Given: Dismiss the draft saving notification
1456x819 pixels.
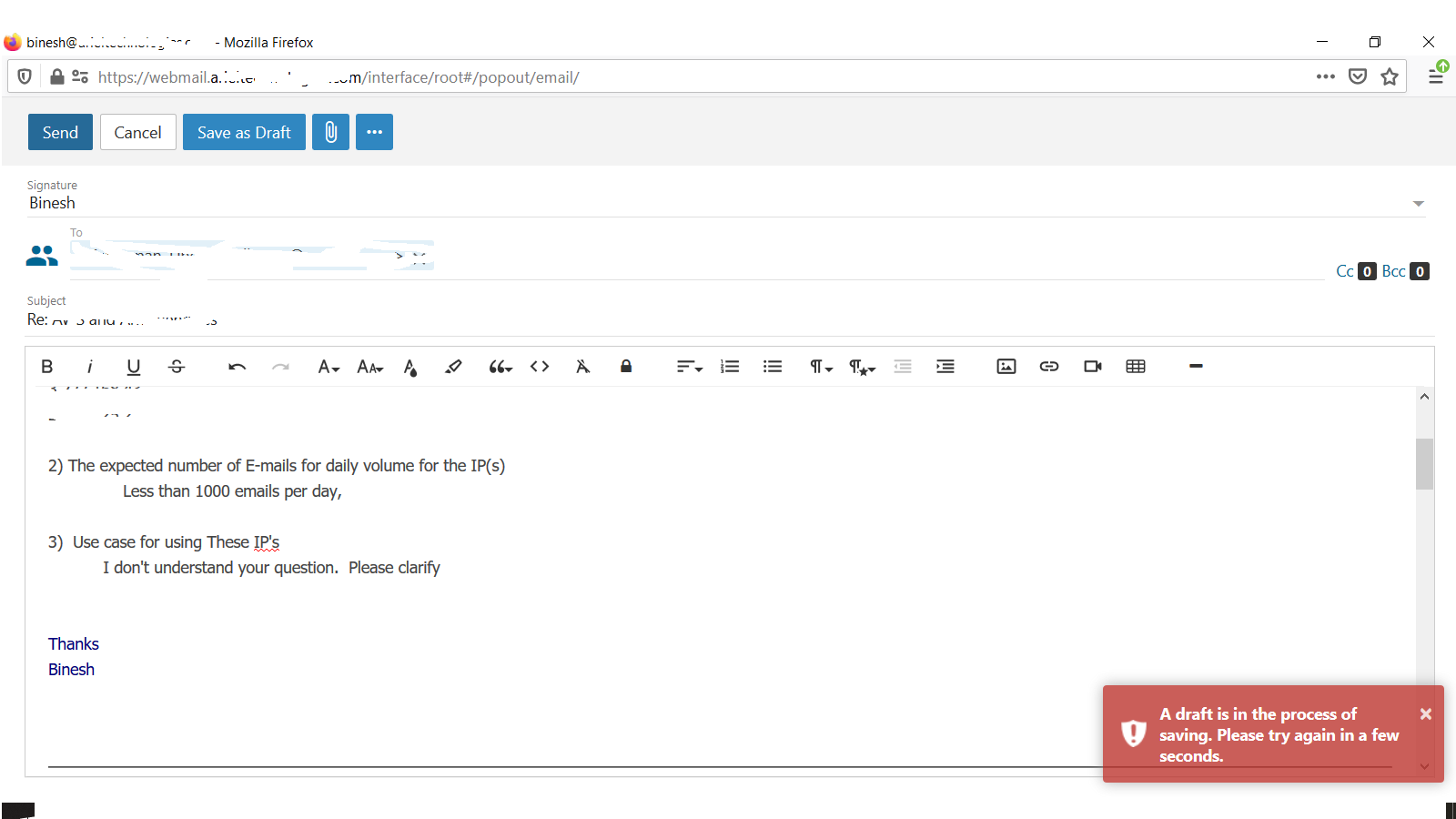Looking at the screenshot, I should pos(1425,714).
